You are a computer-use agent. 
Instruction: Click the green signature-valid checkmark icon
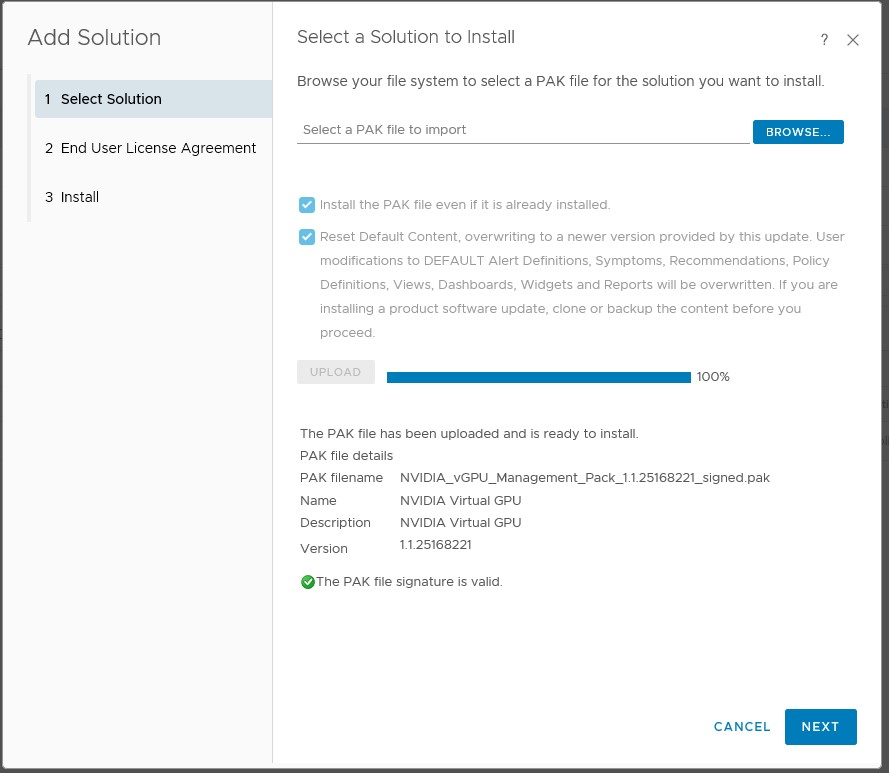[307, 581]
